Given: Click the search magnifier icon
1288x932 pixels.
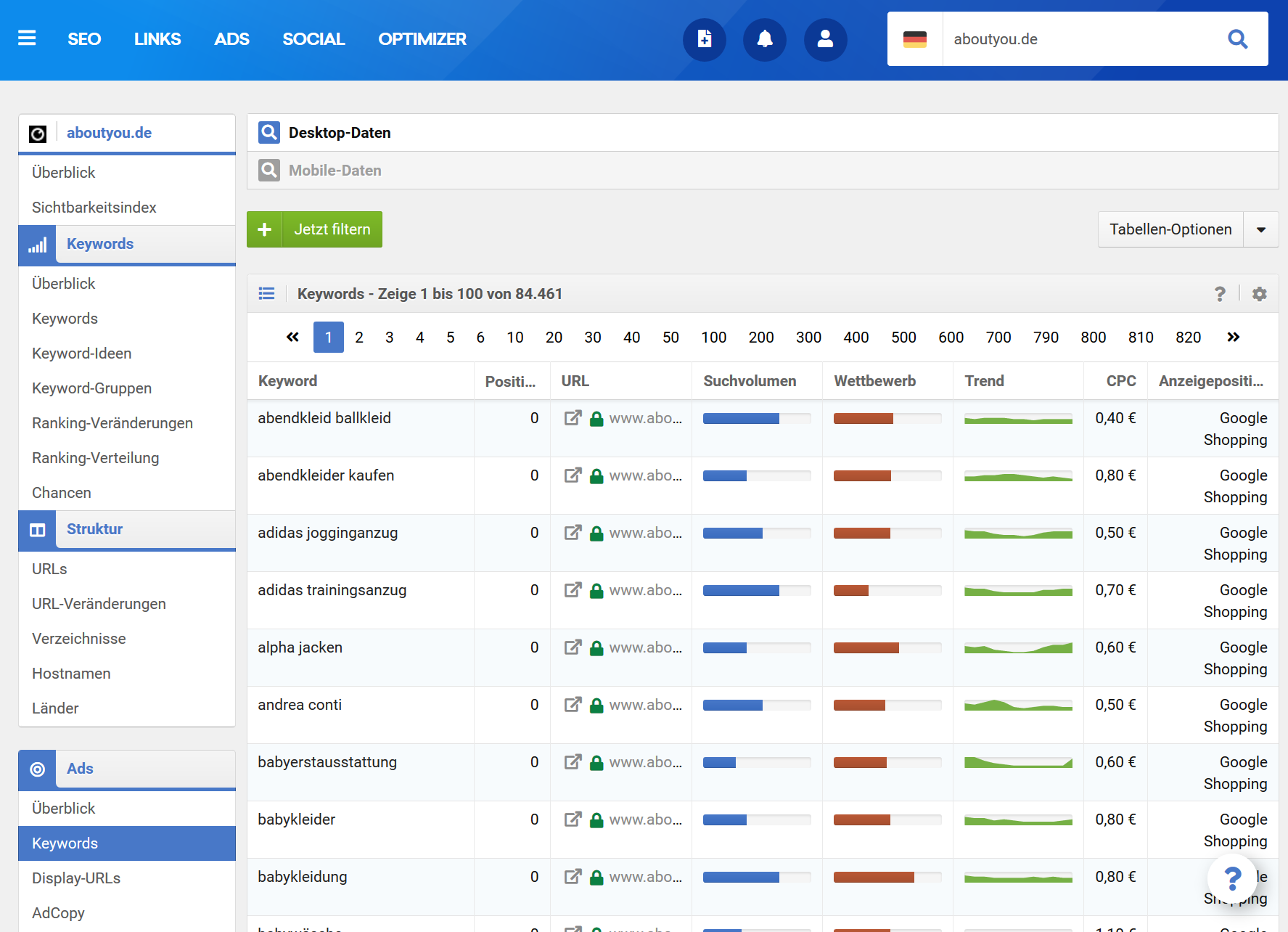Looking at the screenshot, I should [1237, 39].
